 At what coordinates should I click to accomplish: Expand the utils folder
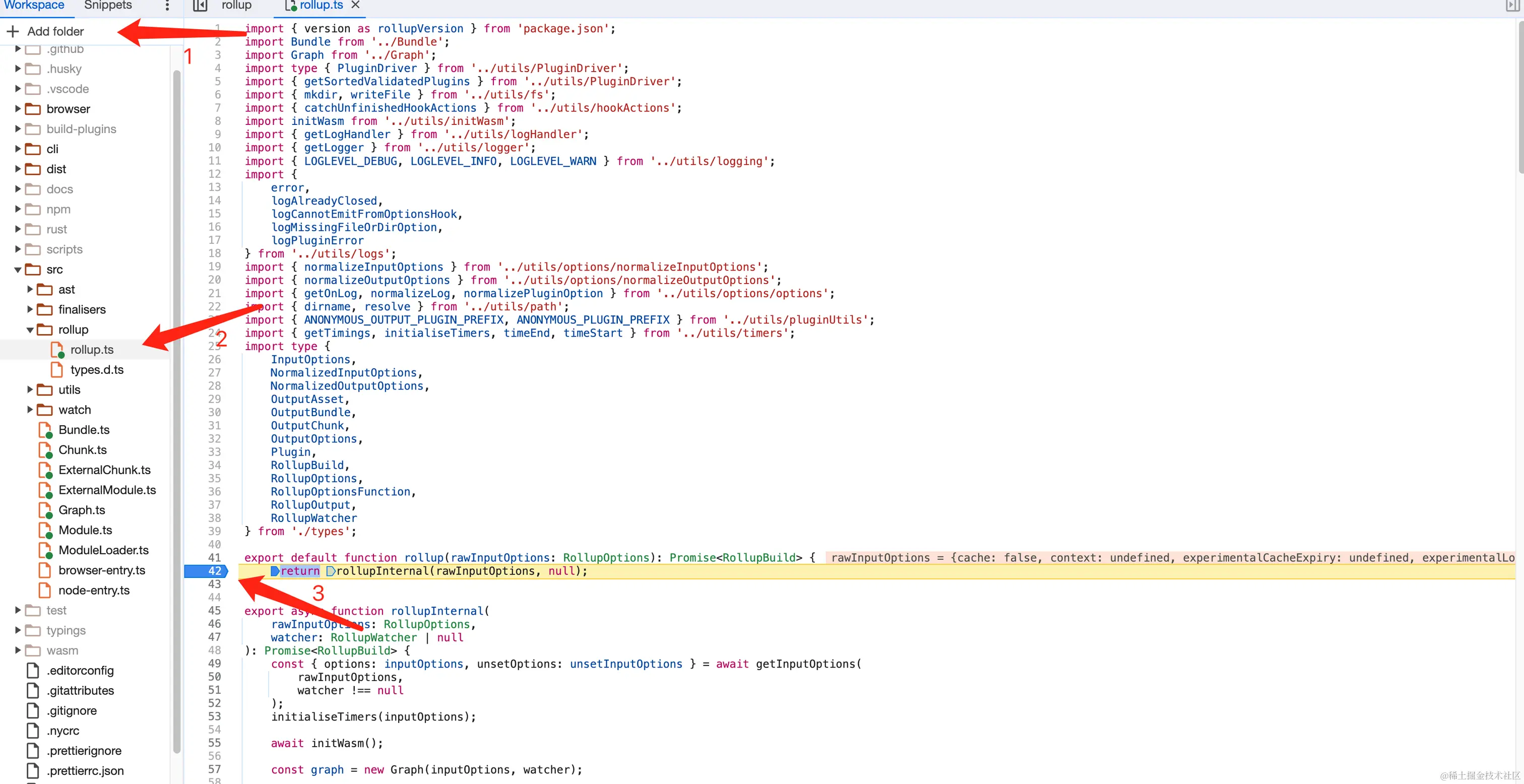point(30,390)
